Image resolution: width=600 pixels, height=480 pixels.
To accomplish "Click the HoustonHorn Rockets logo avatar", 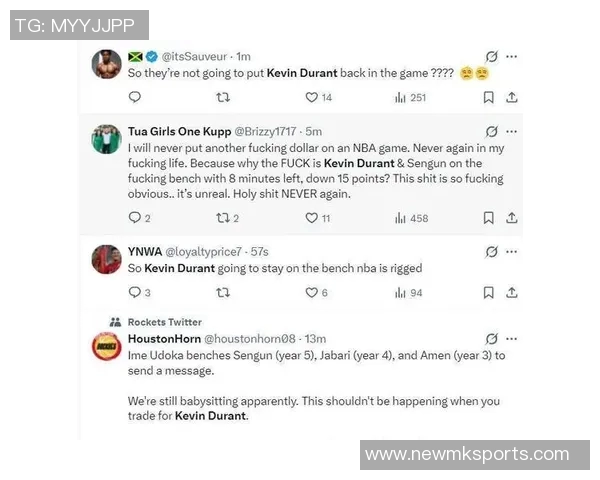I will pos(107,346).
